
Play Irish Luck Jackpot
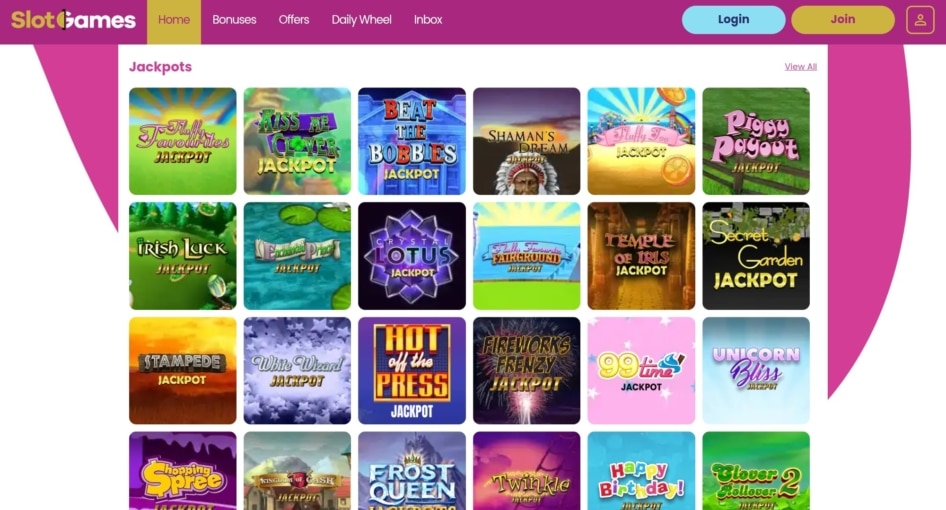[x=183, y=256]
